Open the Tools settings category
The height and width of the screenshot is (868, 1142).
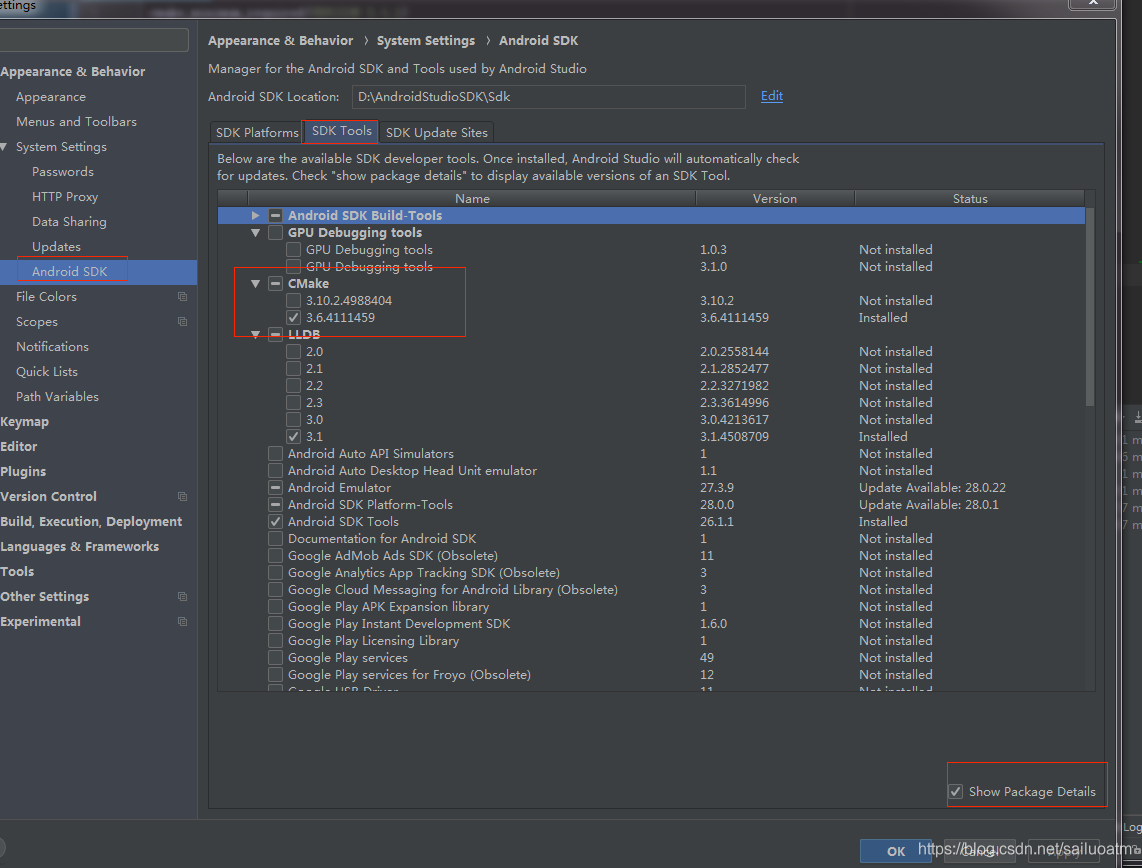[17, 572]
